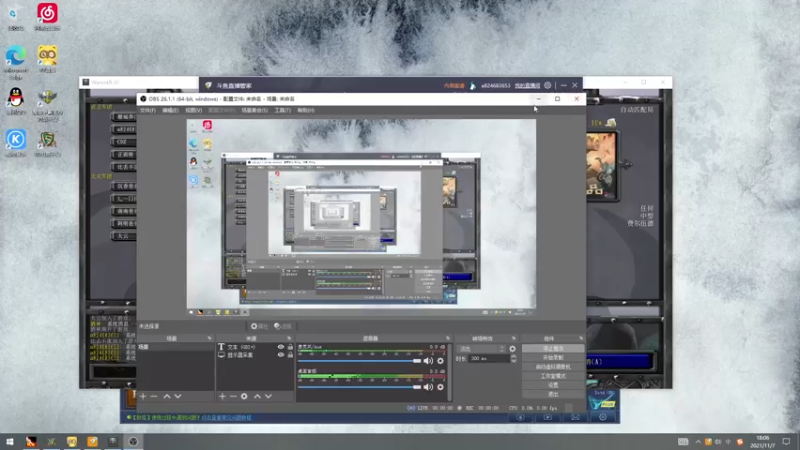This screenshot has height=450, width=800.
Task: Click gear icon in Douyu bottom bar
Action: 603,417
